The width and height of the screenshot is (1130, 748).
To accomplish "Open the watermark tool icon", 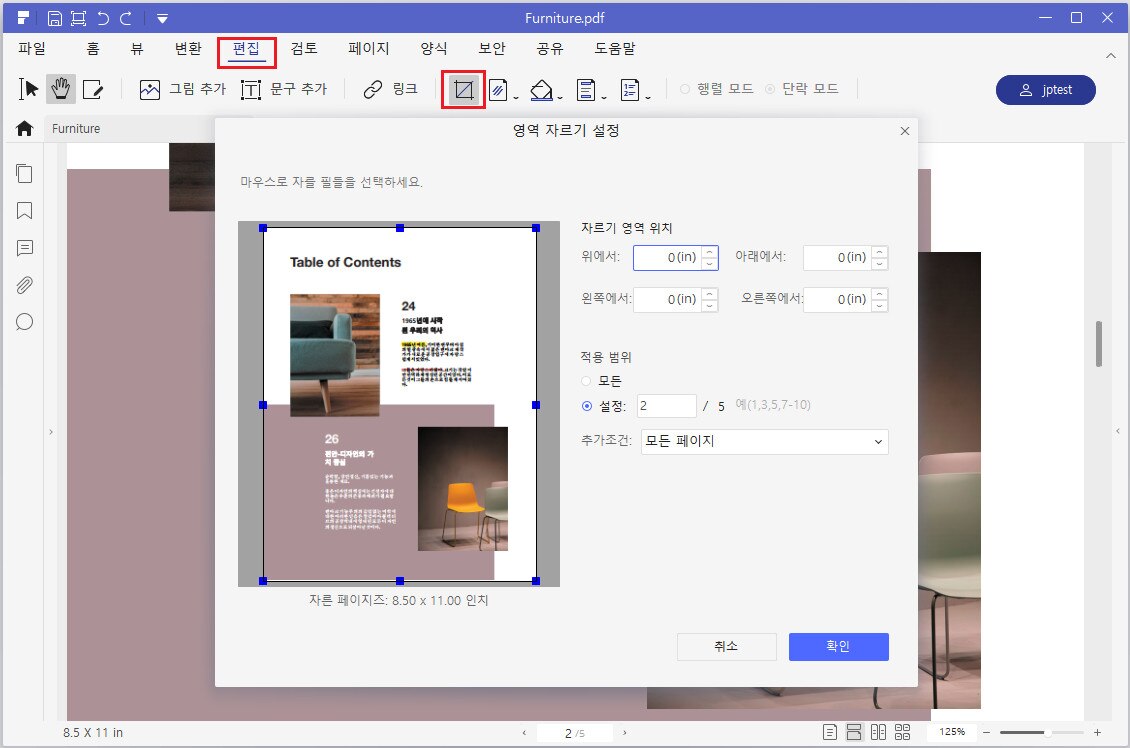I will pyautogui.click(x=498, y=90).
